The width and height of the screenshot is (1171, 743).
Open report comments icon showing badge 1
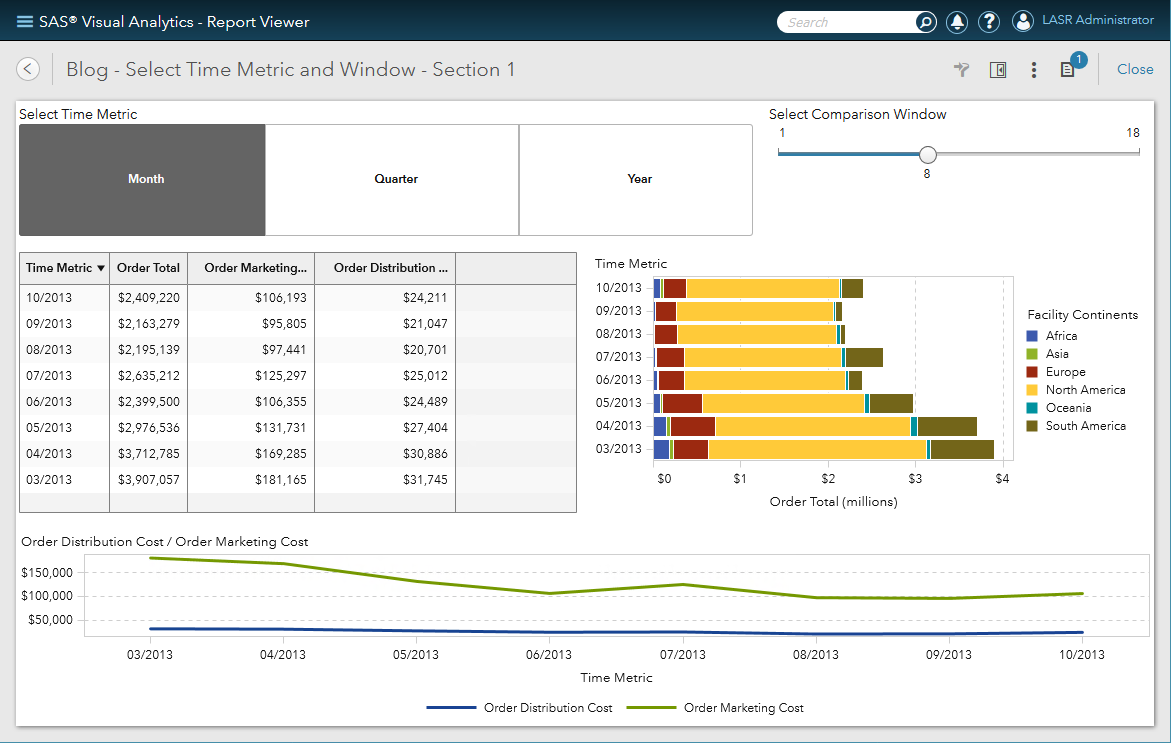pyautogui.click(x=1068, y=70)
